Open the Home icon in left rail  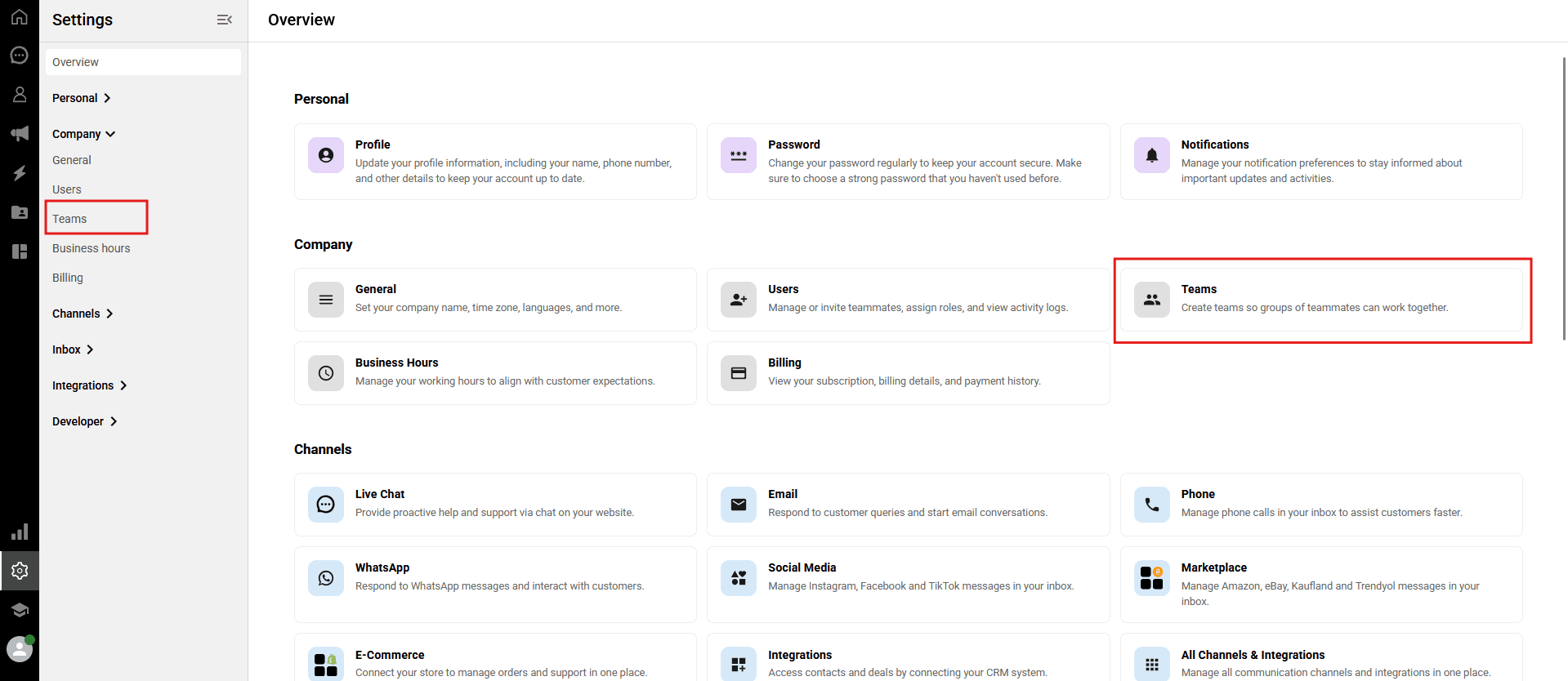20,16
